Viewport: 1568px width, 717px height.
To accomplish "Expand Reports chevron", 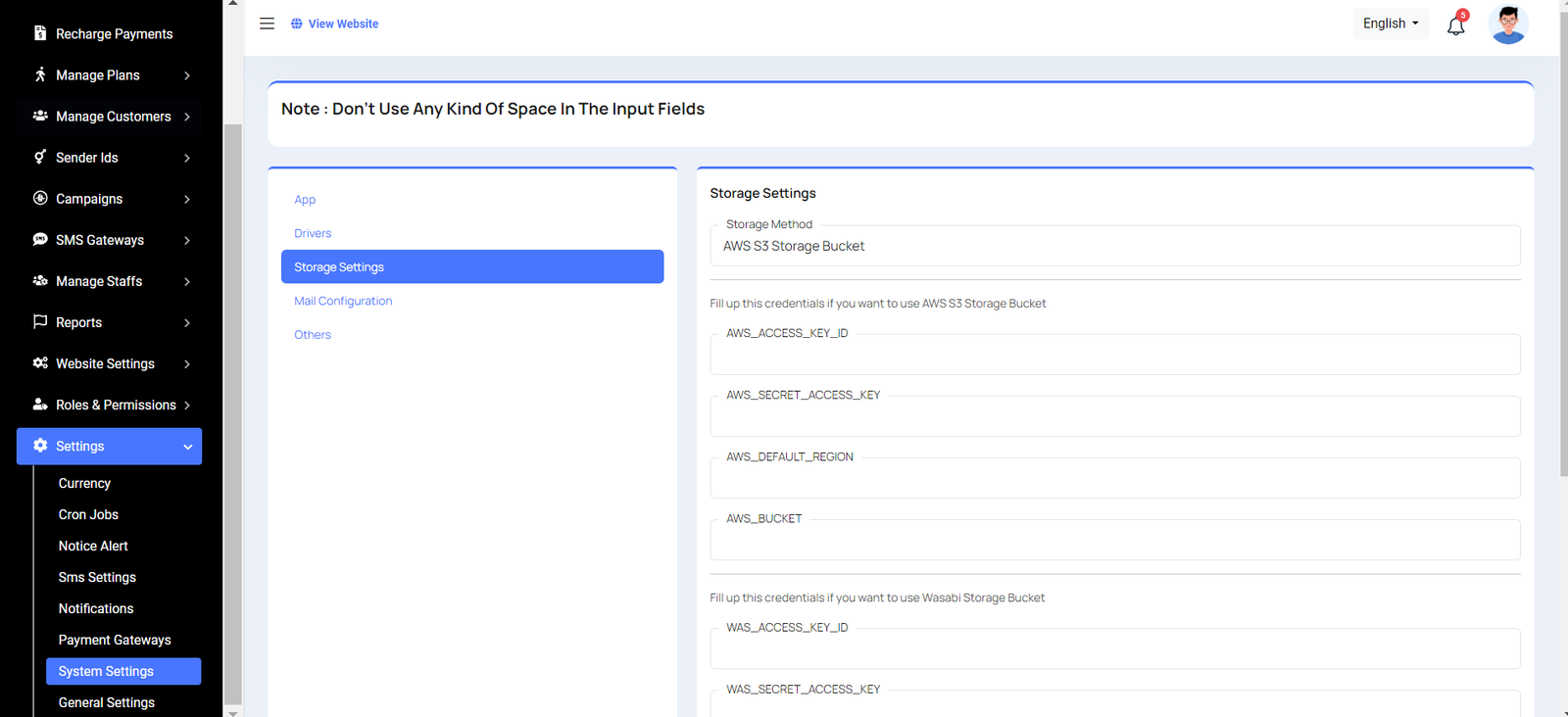I will click(187, 322).
